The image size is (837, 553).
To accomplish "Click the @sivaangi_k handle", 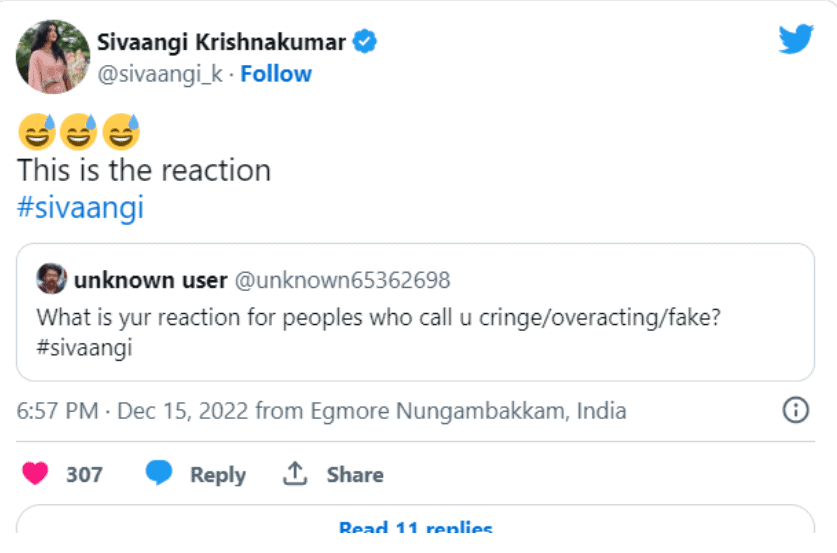I will pos(160,74).
